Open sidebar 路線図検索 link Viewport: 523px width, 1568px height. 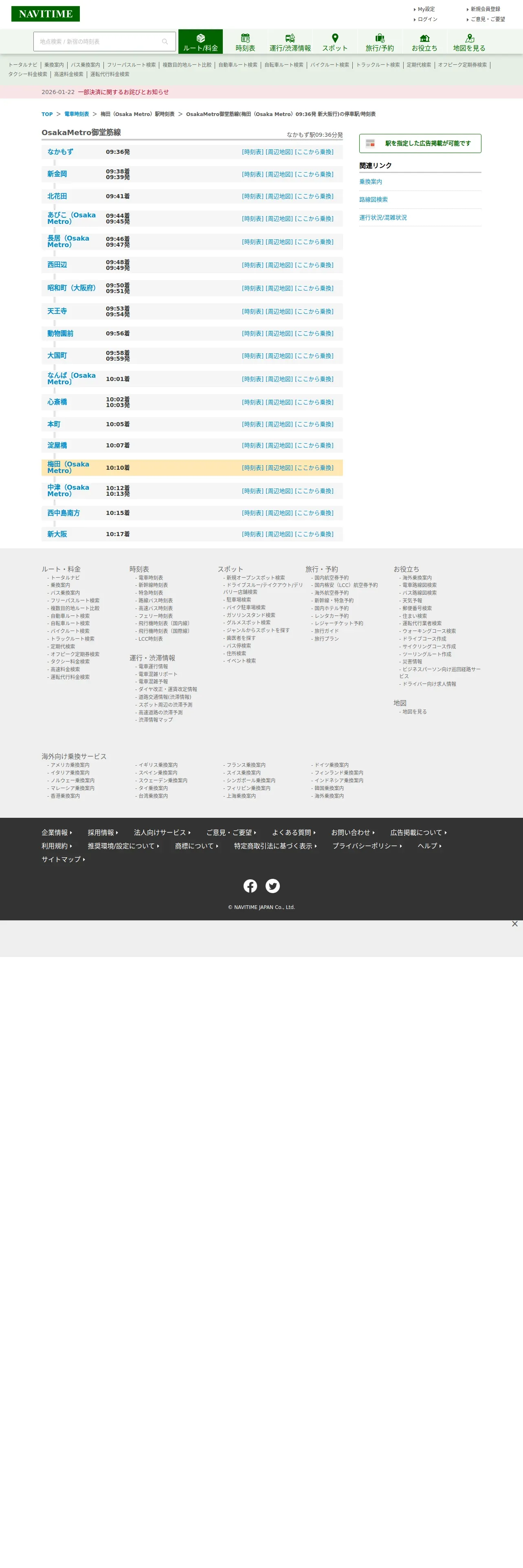tap(373, 199)
